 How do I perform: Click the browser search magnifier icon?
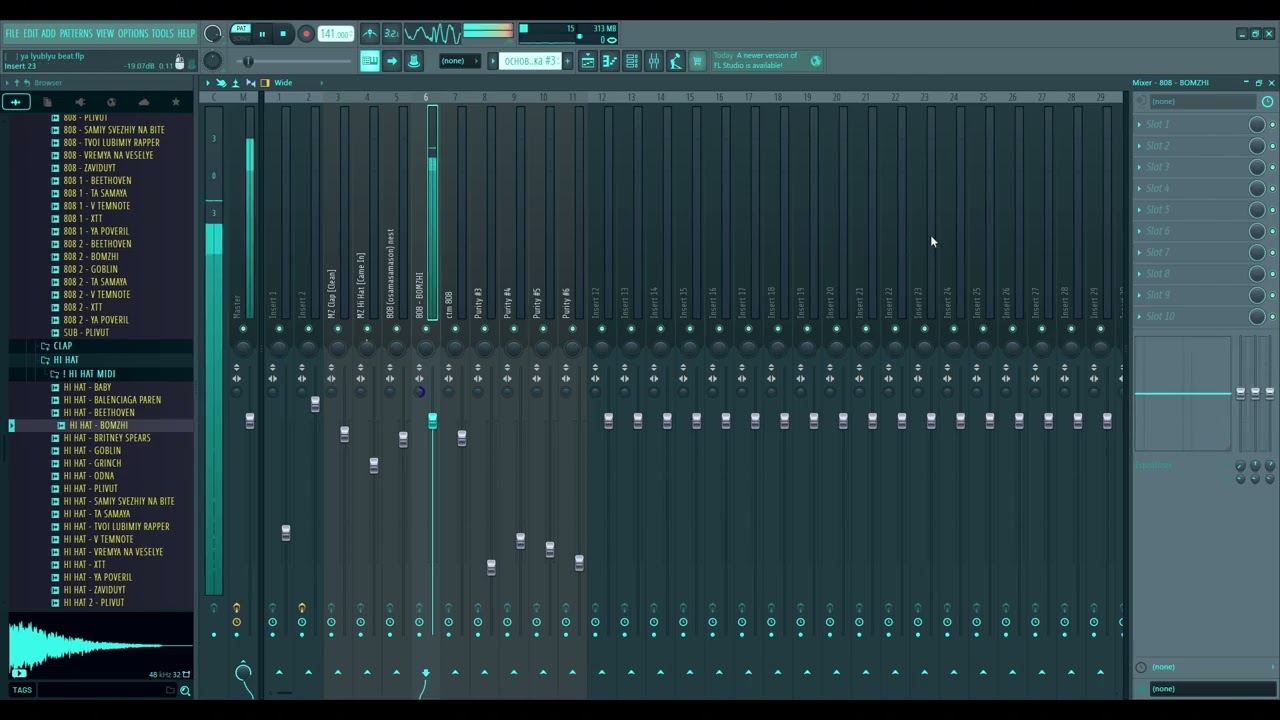pyautogui.click(x=185, y=690)
